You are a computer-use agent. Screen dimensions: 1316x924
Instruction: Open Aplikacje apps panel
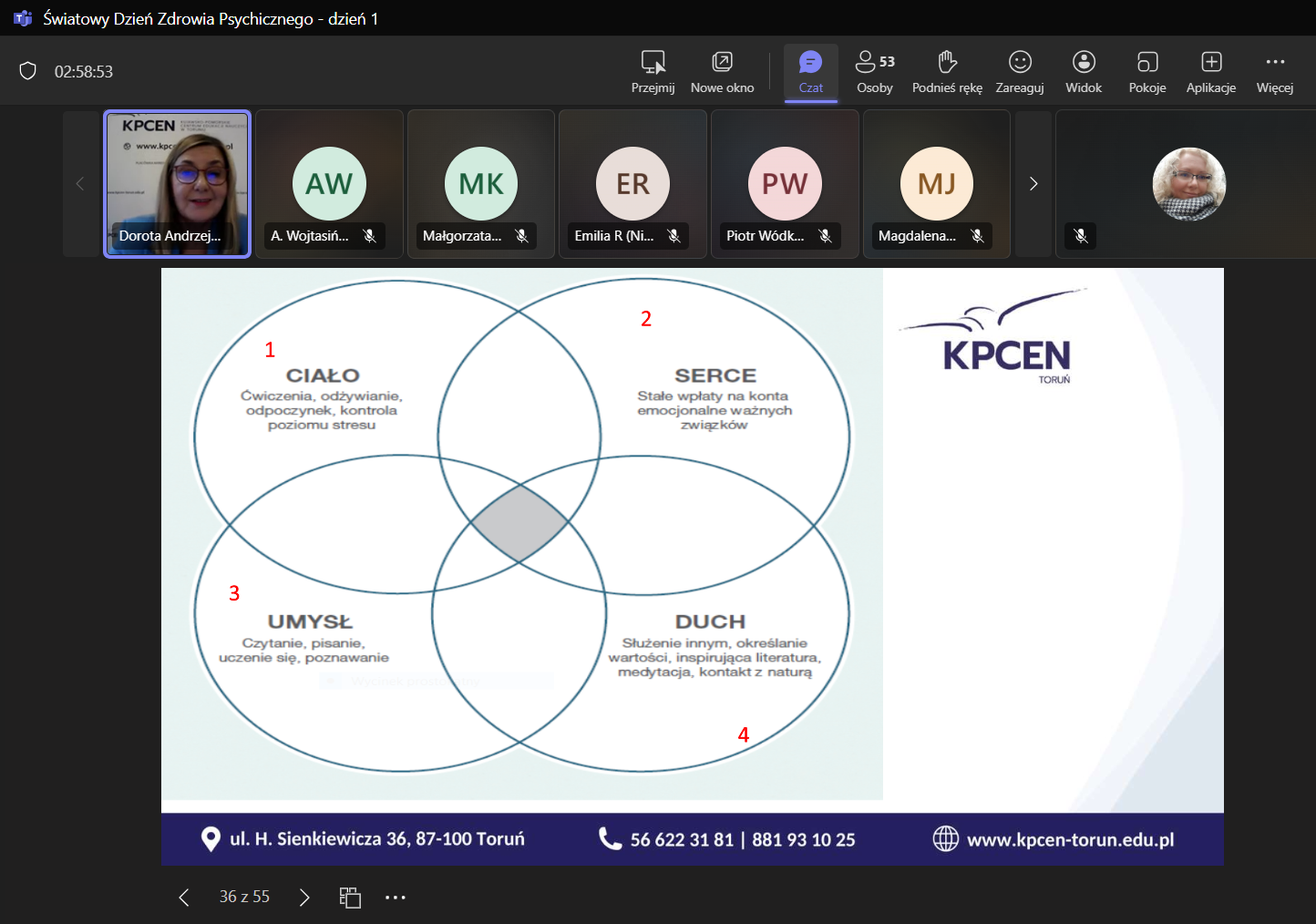pyautogui.click(x=1211, y=72)
